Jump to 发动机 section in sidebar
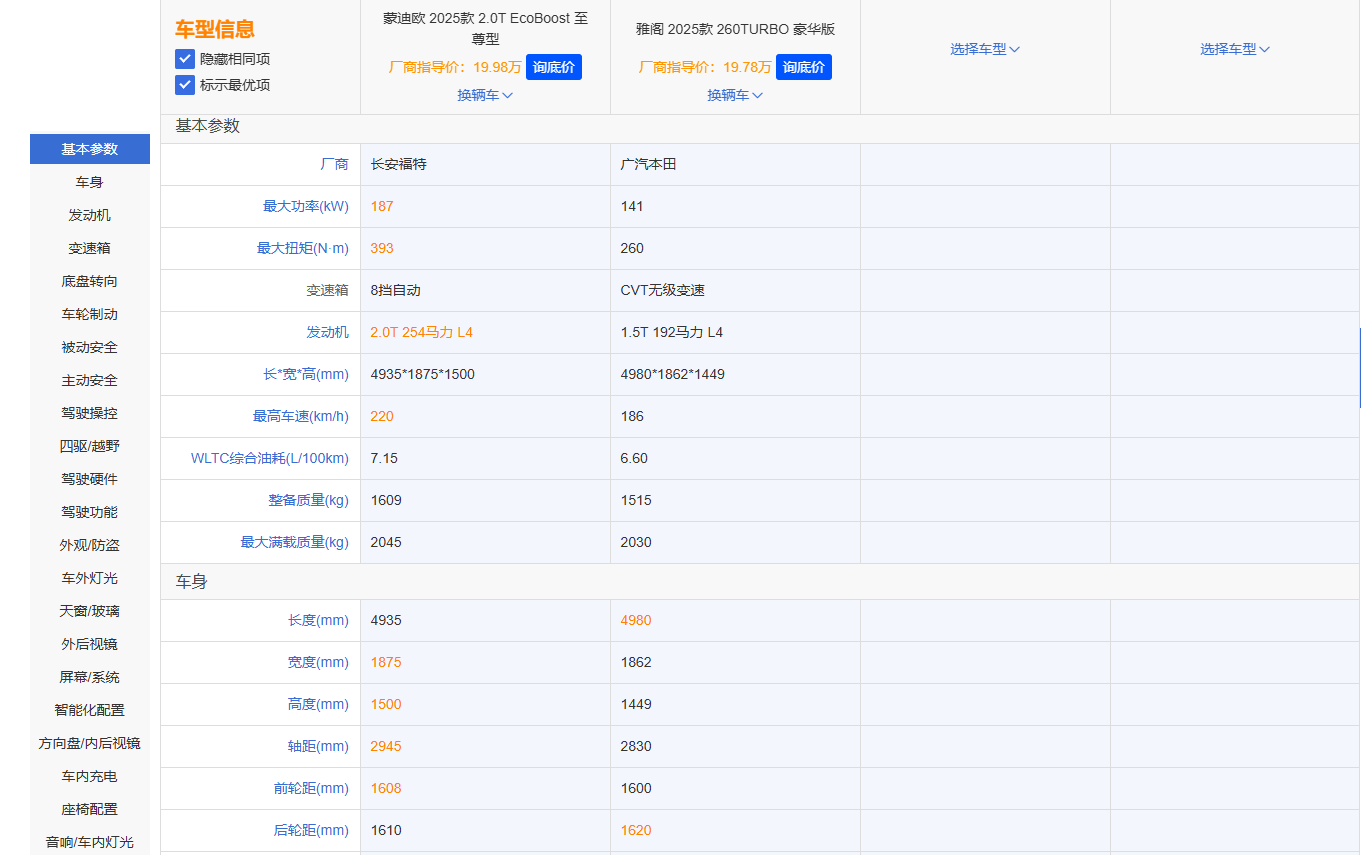Screen dimensions: 1361x855 click(90, 215)
